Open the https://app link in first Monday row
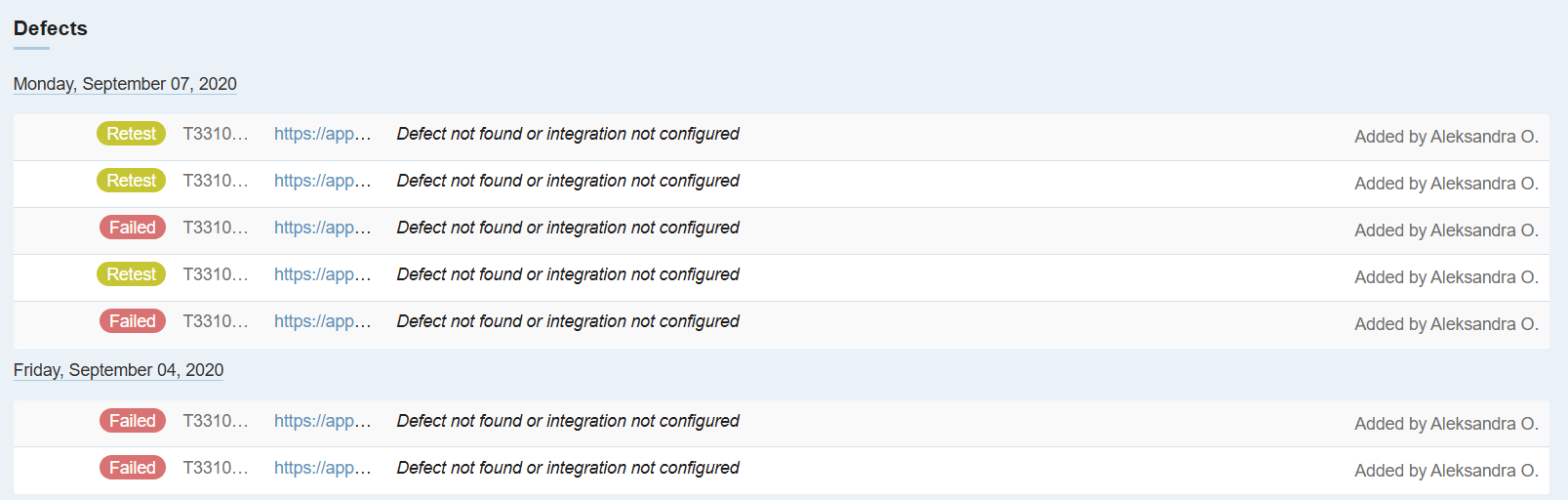Image resolution: width=1568 pixels, height=500 pixels. click(322, 134)
